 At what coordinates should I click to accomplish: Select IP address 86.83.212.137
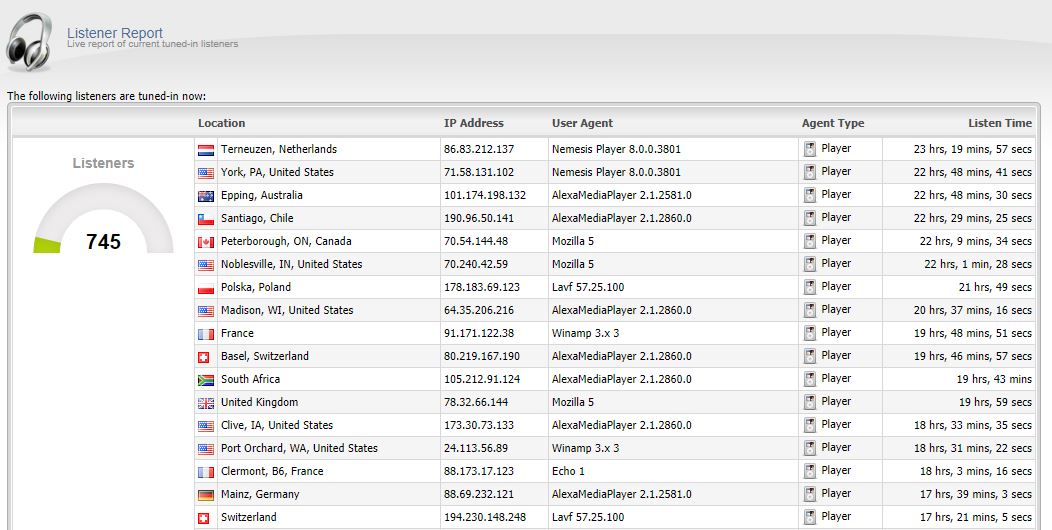tap(479, 149)
